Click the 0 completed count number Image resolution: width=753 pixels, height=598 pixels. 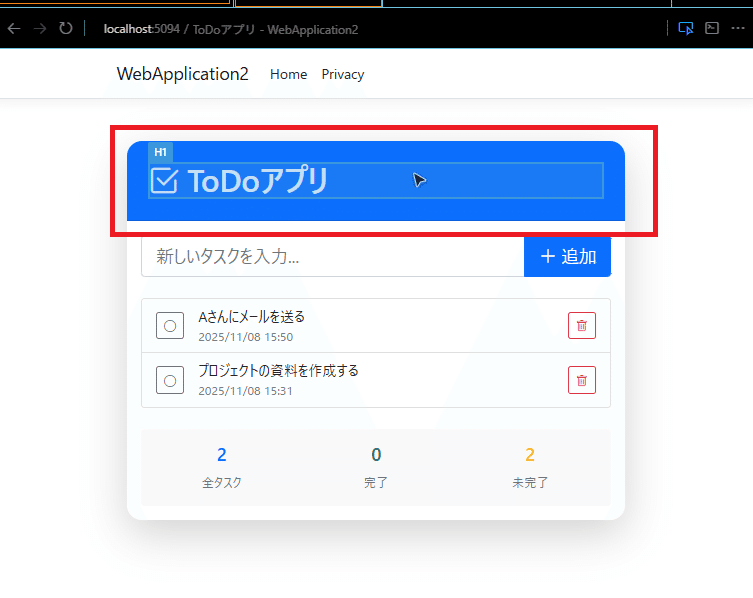coord(376,454)
